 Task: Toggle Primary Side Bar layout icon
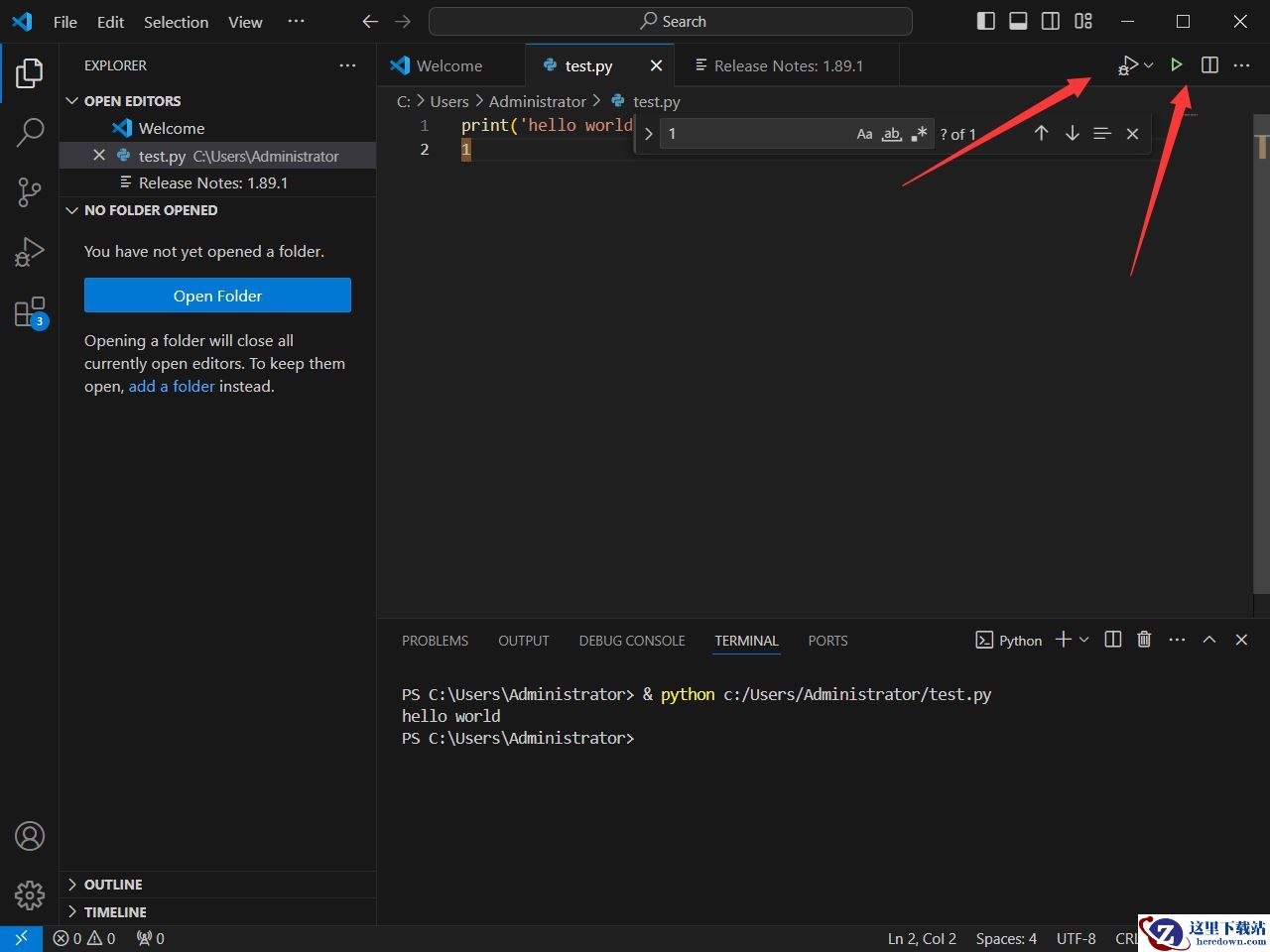[985, 21]
